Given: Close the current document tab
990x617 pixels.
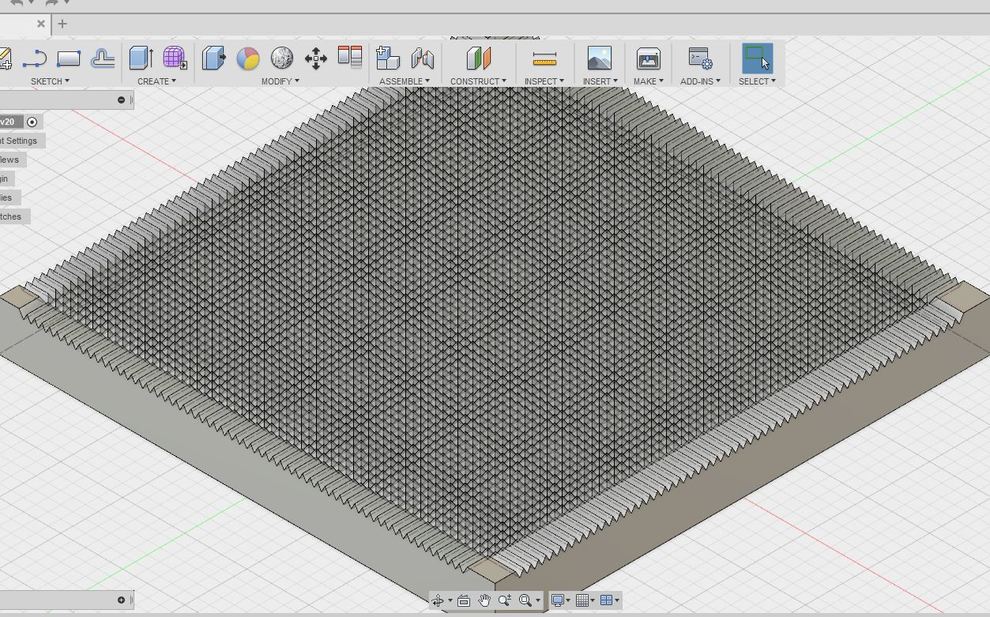Looking at the screenshot, I should coord(41,24).
